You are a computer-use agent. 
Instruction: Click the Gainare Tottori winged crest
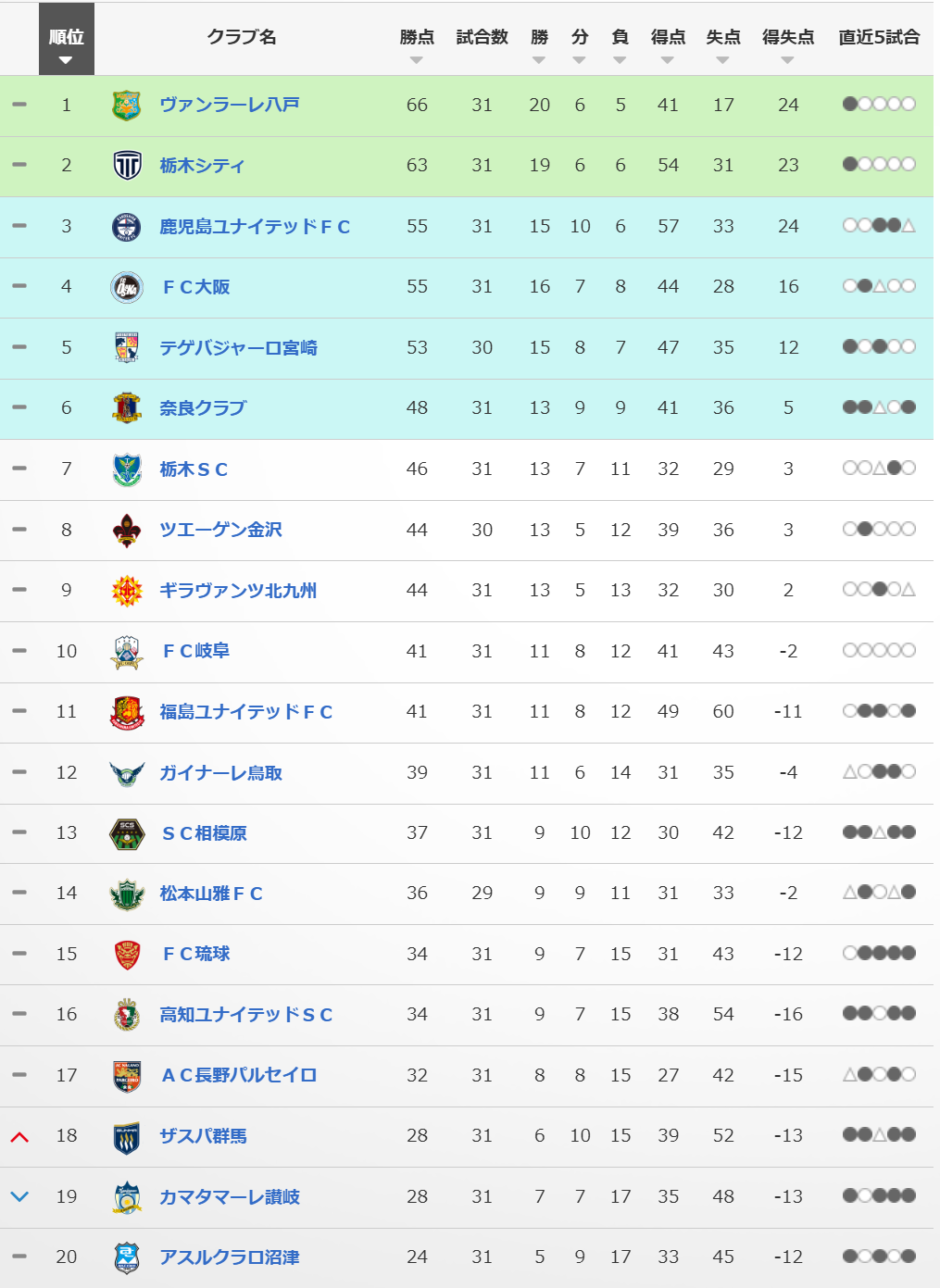[126, 773]
